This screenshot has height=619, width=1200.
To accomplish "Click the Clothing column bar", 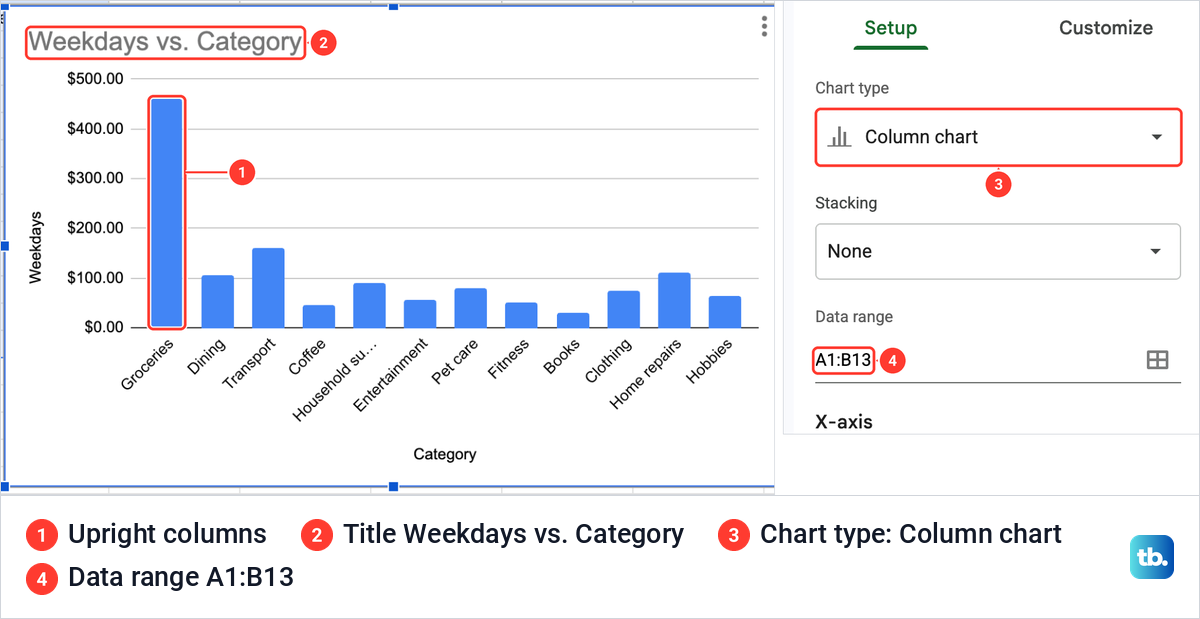I will [x=623, y=309].
